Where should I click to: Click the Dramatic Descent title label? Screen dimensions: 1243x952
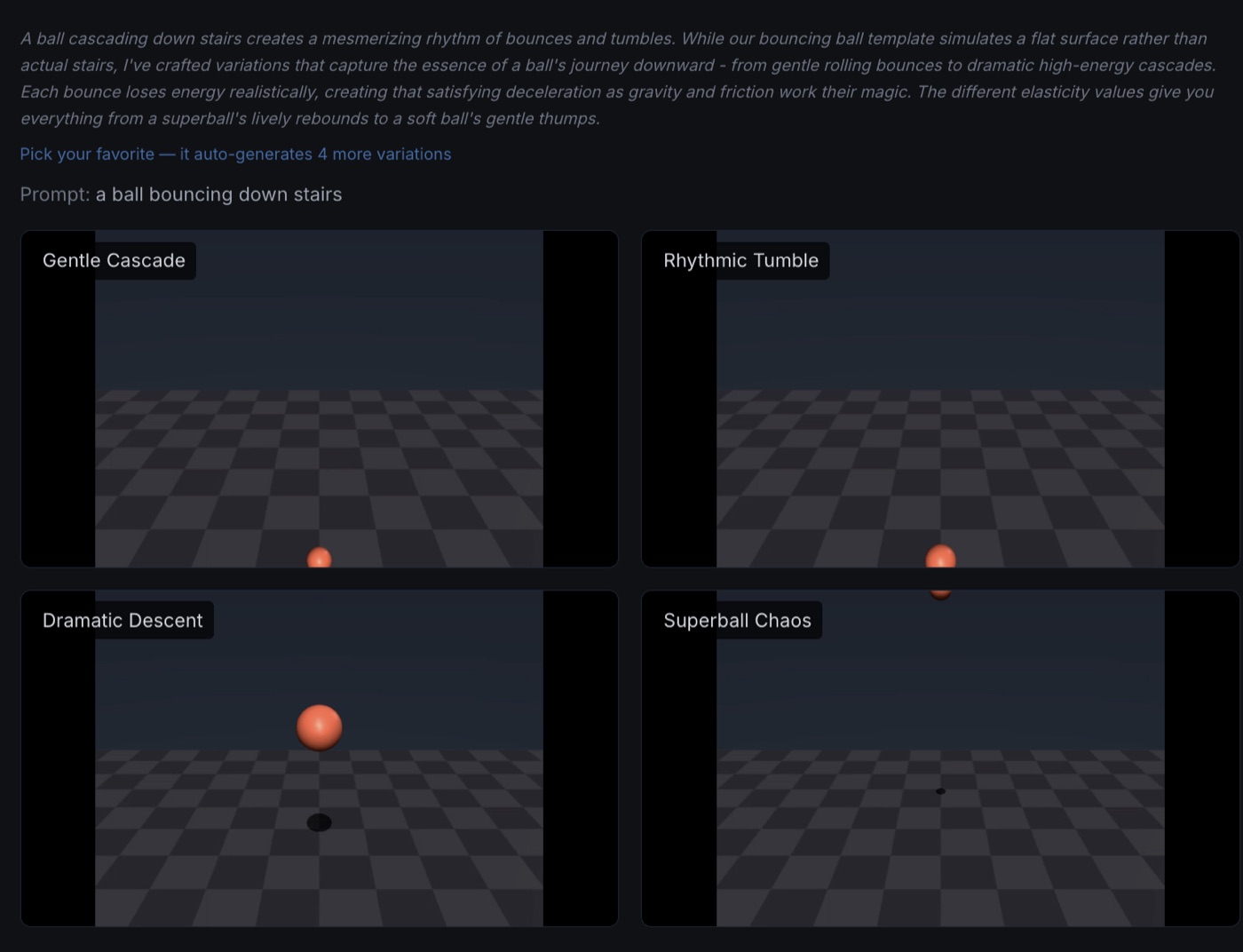(123, 620)
